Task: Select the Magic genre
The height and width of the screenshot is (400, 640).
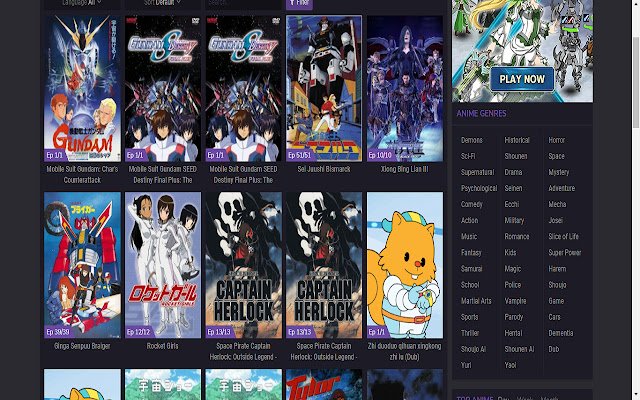Action: [512, 269]
